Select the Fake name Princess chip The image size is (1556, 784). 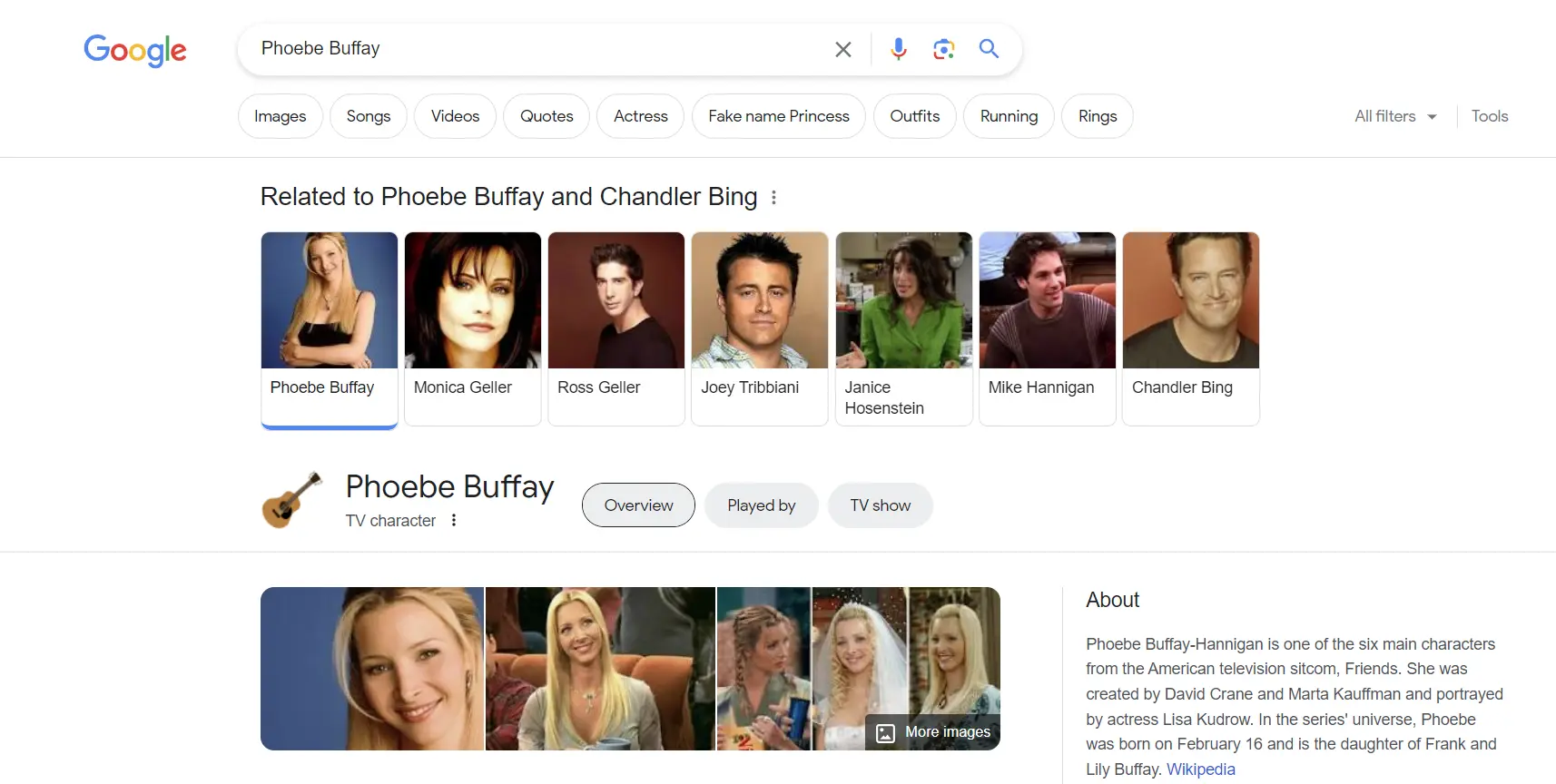pos(779,116)
